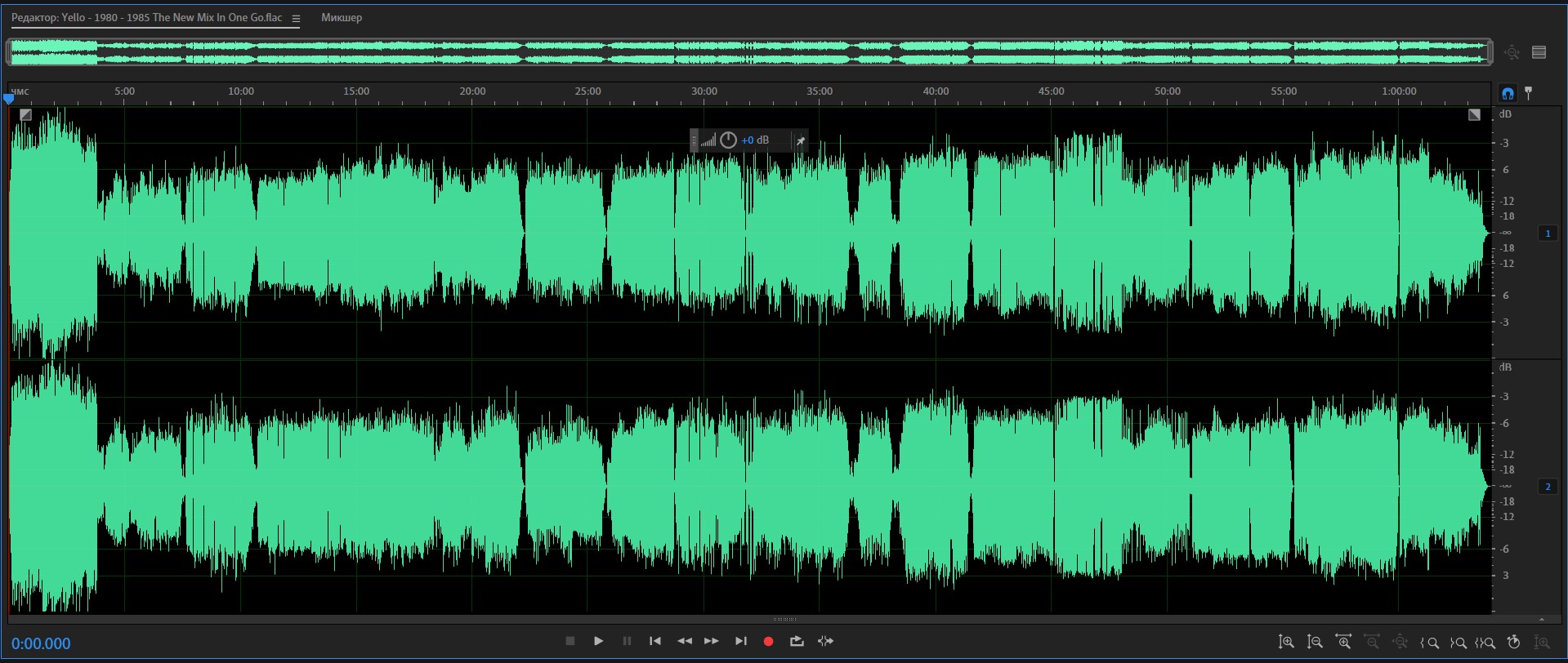Select the Редактор Yello file tab
This screenshot has width=1568, height=663.
pyautogui.click(x=147, y=18)
